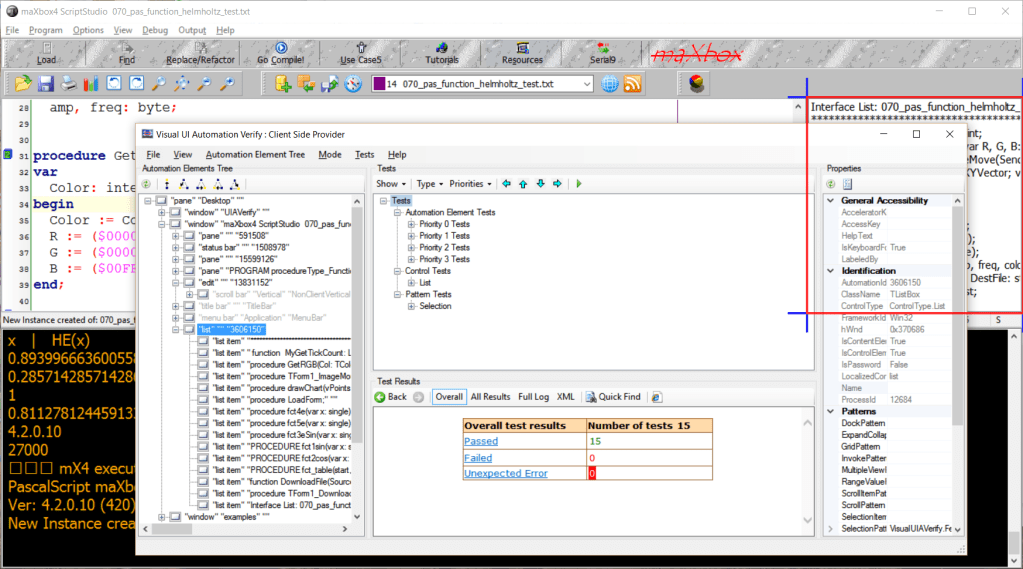The height and width of the screenshot is (569, 1023).
Task: Click the Go Compile! toolbar button
Action: coord(281,52)
